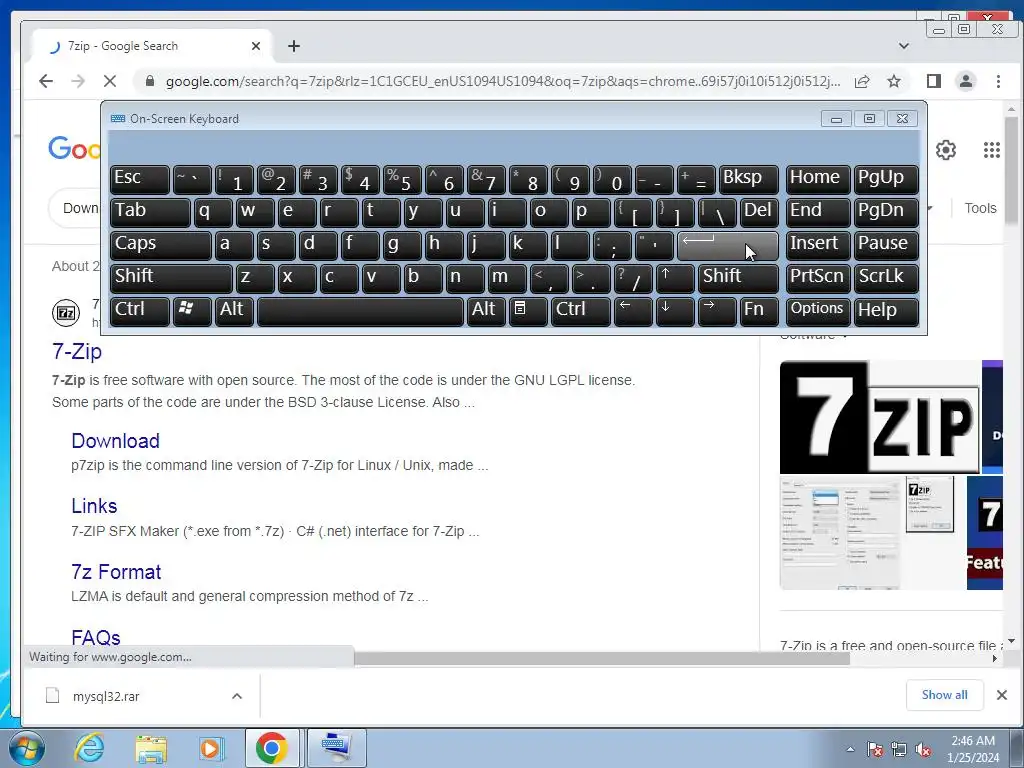Click the Home key
The height and width of the screenshot is (768, 1024).
[x=818, y=180]
